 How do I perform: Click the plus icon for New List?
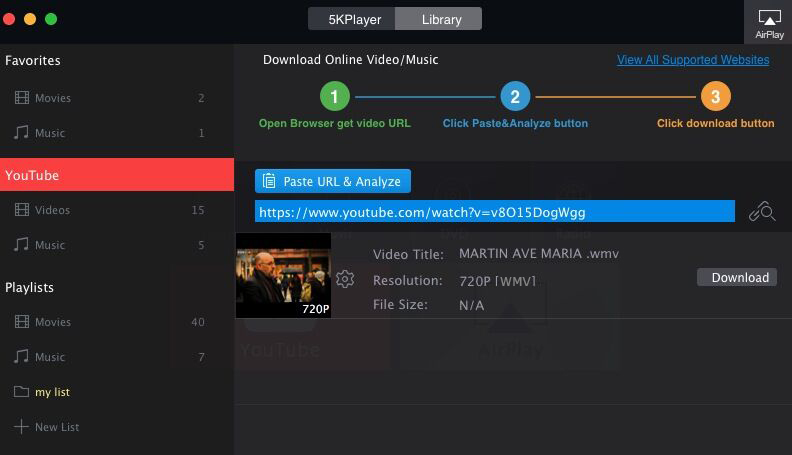pyautogui.click(x=21, y=427)
